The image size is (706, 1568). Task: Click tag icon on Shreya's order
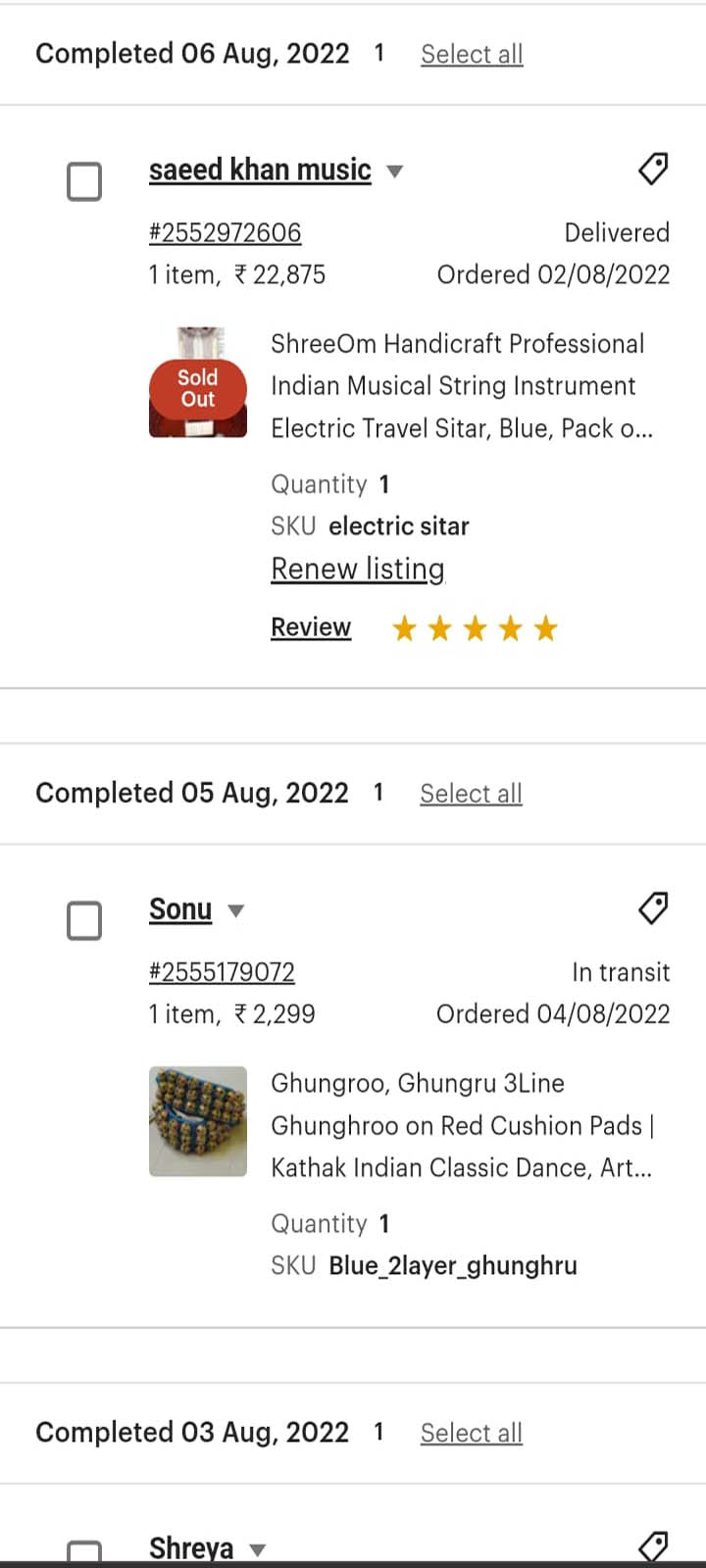click(x=653, y=1546)
